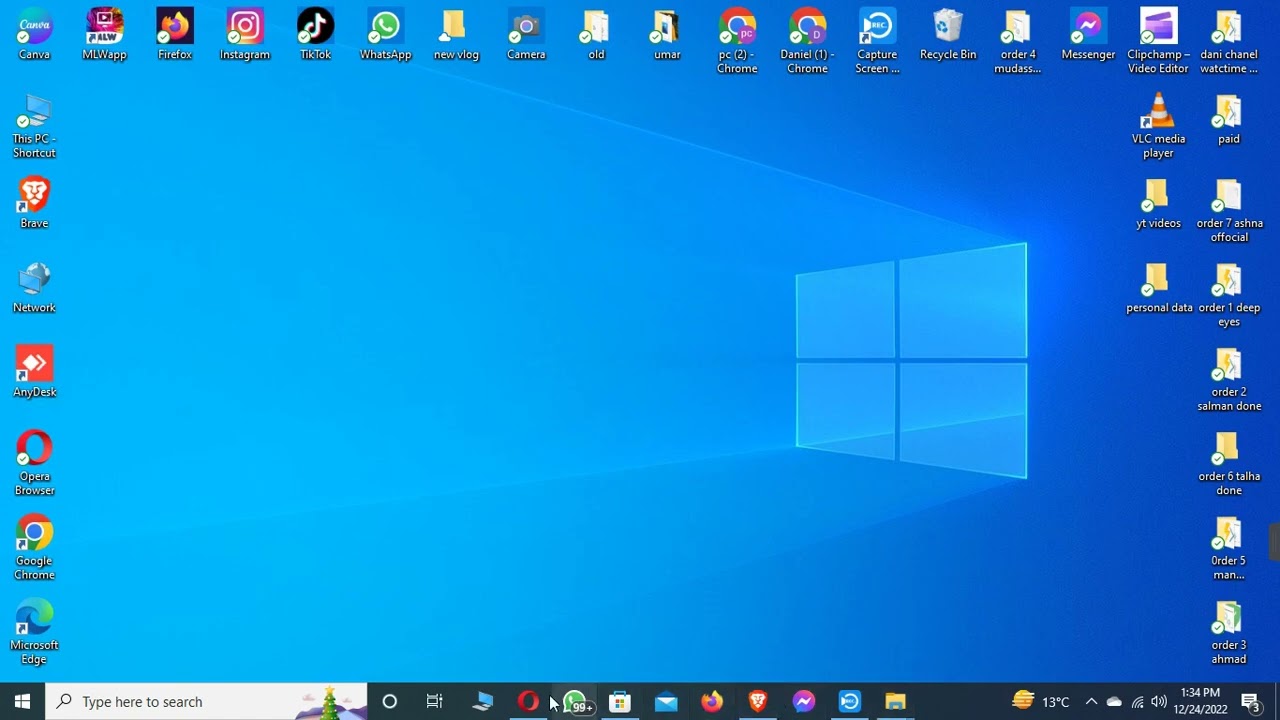Screen dimensions: 1280x720
Task: Open Cortana from the taskbar
Action: 390,702
